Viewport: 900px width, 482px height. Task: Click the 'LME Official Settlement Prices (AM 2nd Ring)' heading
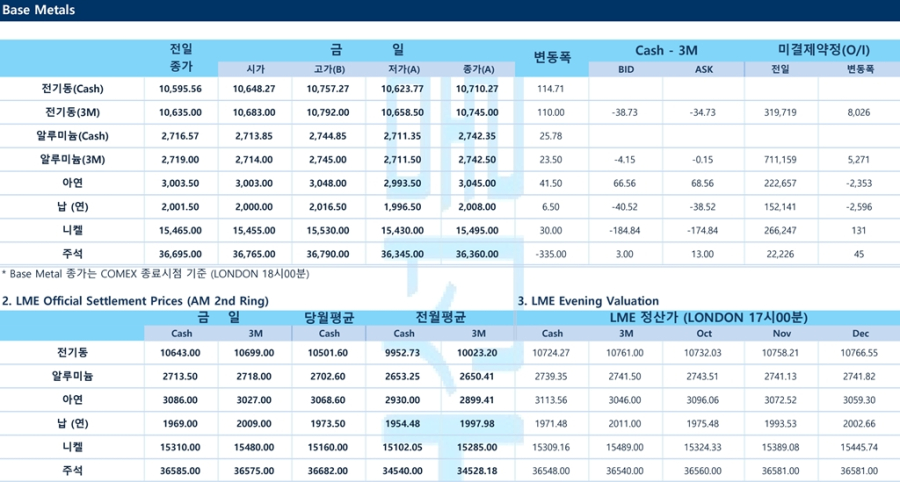(x=135, y=301)
